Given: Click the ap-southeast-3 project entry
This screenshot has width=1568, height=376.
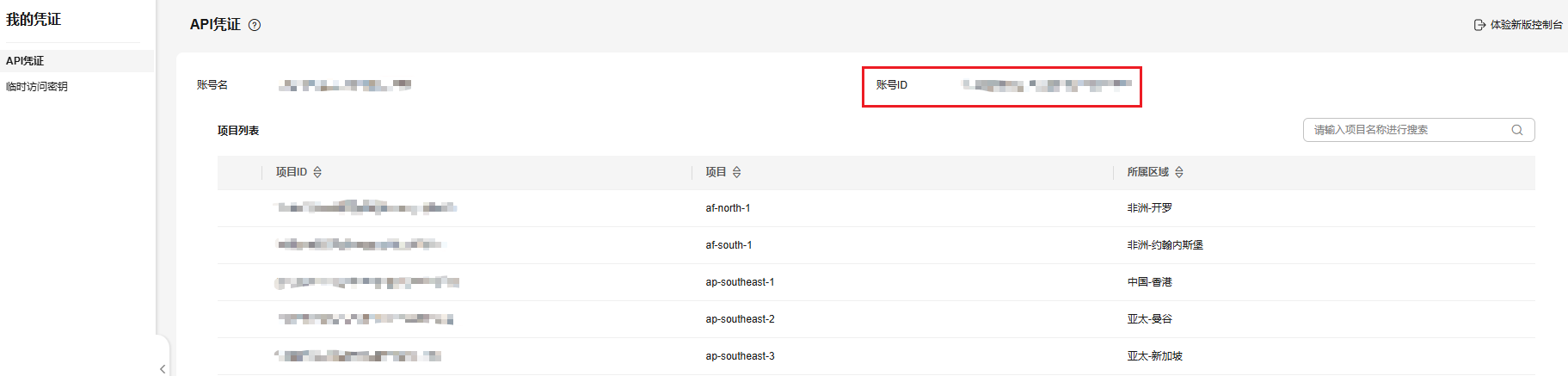Looking at the screenshot, I should pyautogui.click(x=740, y=356).
